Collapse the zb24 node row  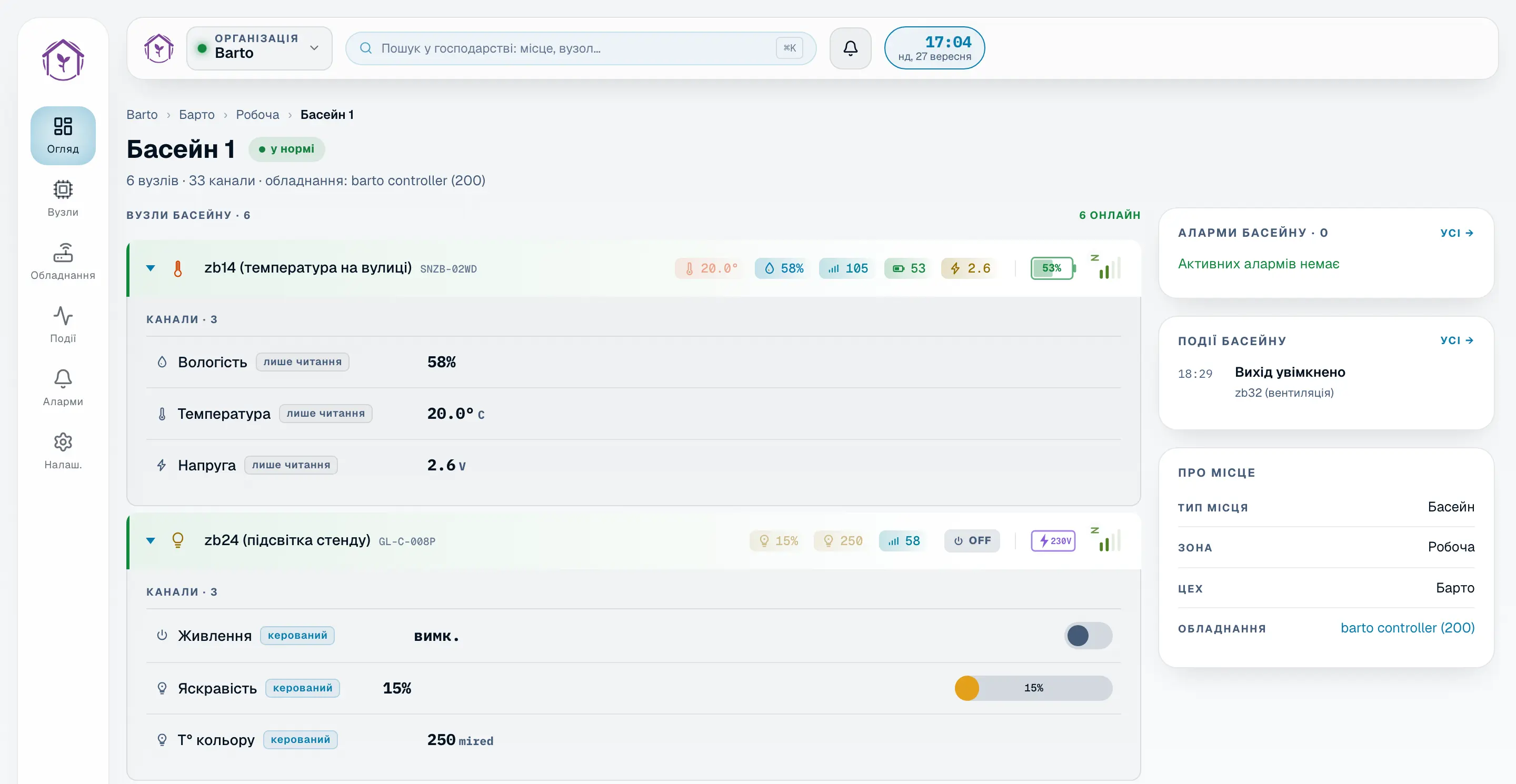(x=151, y=540)
